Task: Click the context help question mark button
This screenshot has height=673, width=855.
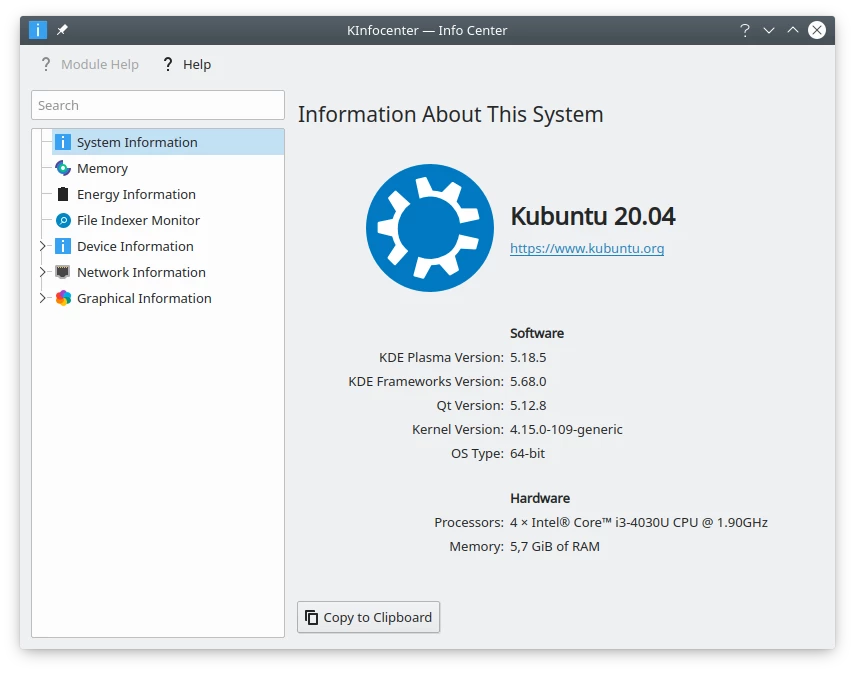Action: click(x=744, y=30)
